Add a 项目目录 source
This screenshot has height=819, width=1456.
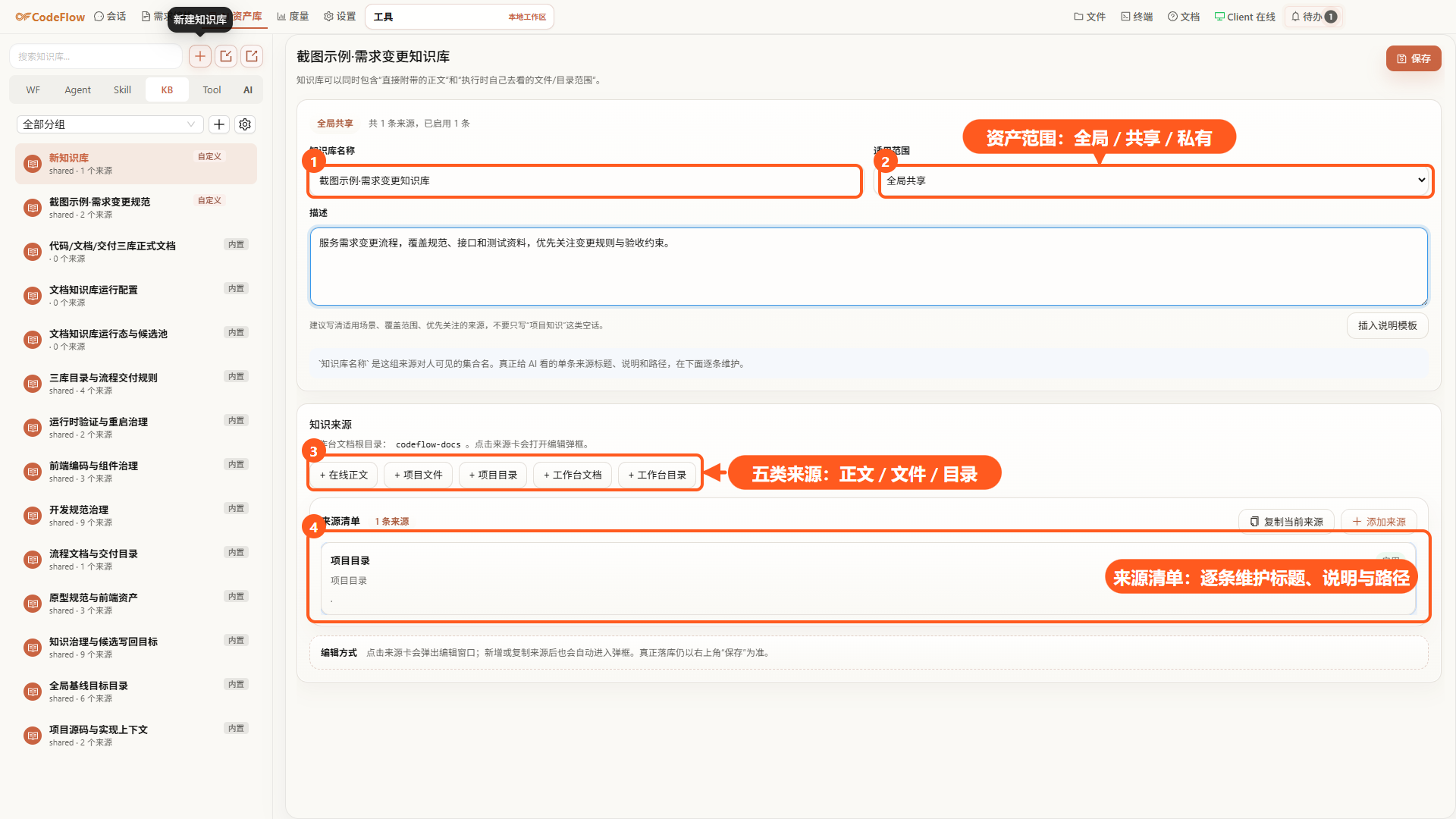point(493,475)
